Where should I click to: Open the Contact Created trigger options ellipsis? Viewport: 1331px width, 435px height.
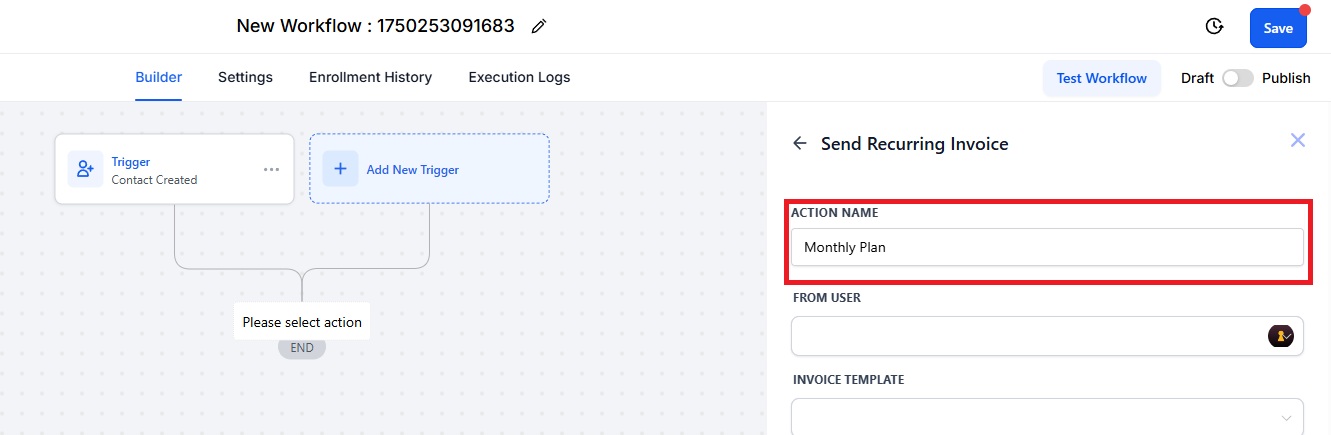pos(272,169)
